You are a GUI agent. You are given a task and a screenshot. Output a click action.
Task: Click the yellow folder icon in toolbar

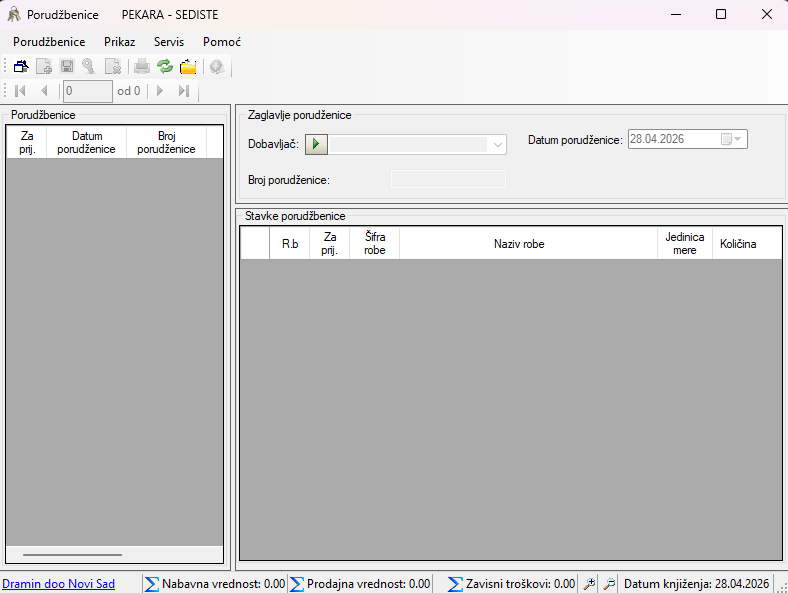(x=188, y=66)
